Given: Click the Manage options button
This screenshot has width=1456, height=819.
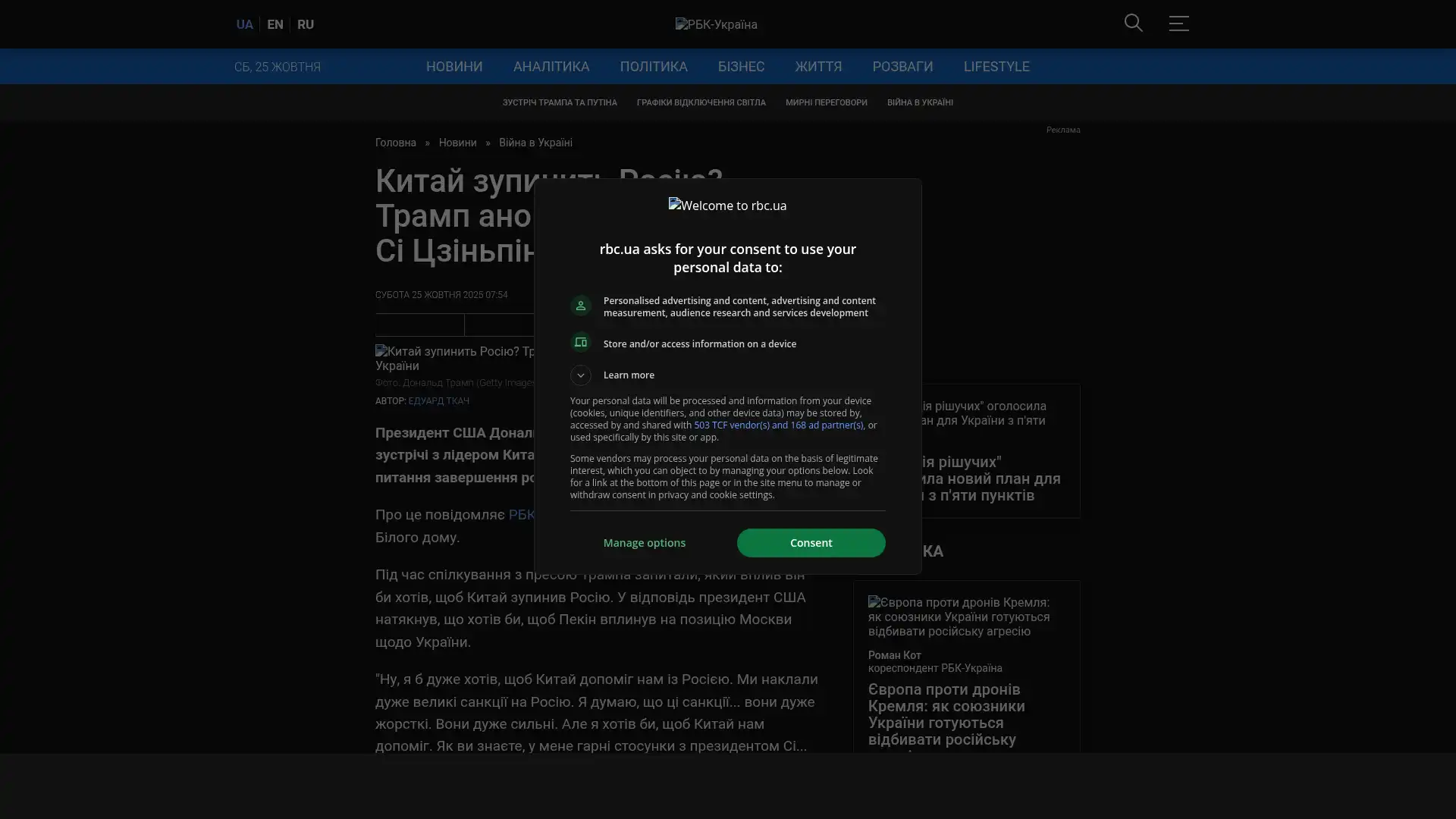Looking at the screenshot, I should (x=644, y=543).
